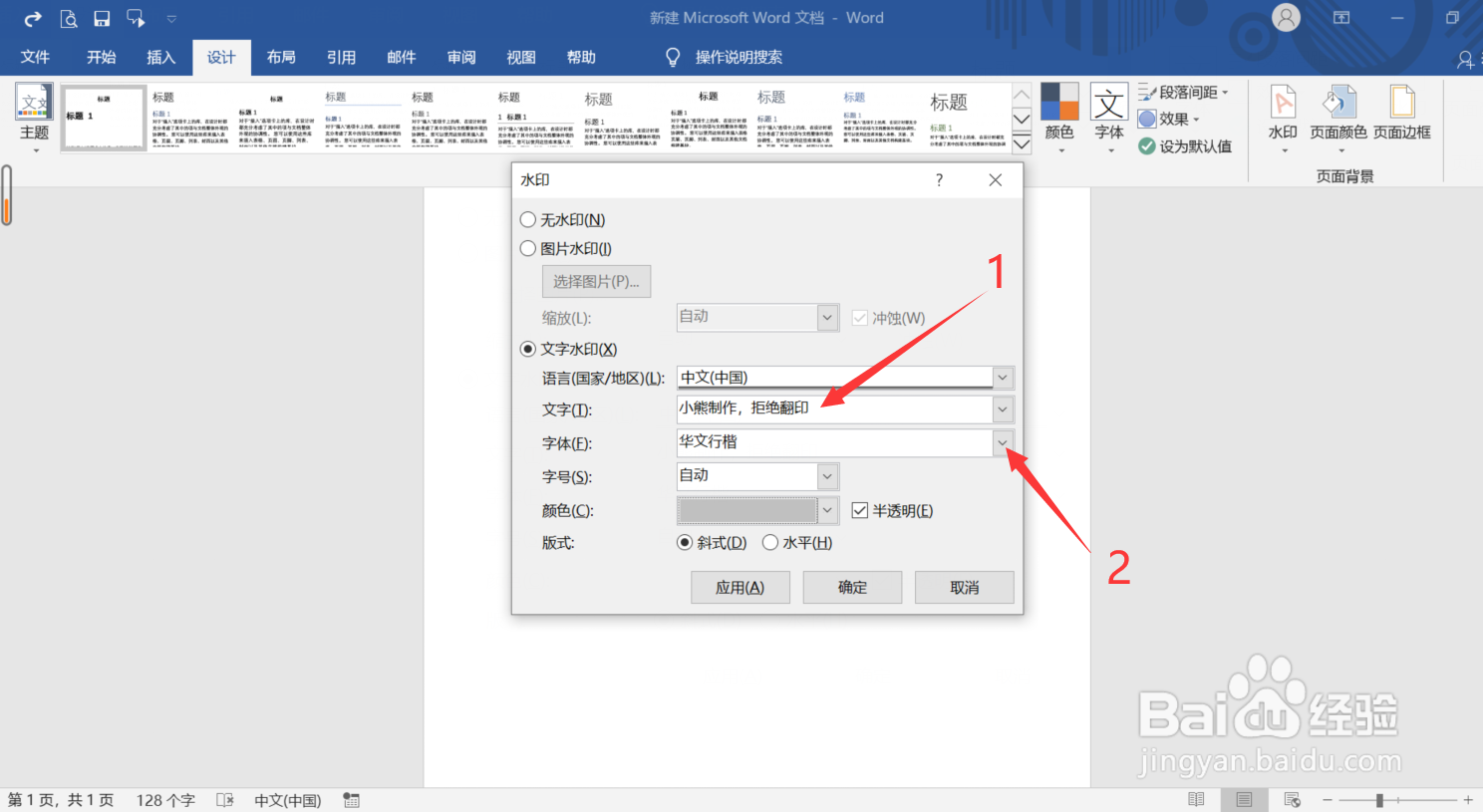Image resolution: width=1483 pixels, height=812 pixels.
Task: Open the watermark Color (颜色) swatch picker
Action: (757, 511)
